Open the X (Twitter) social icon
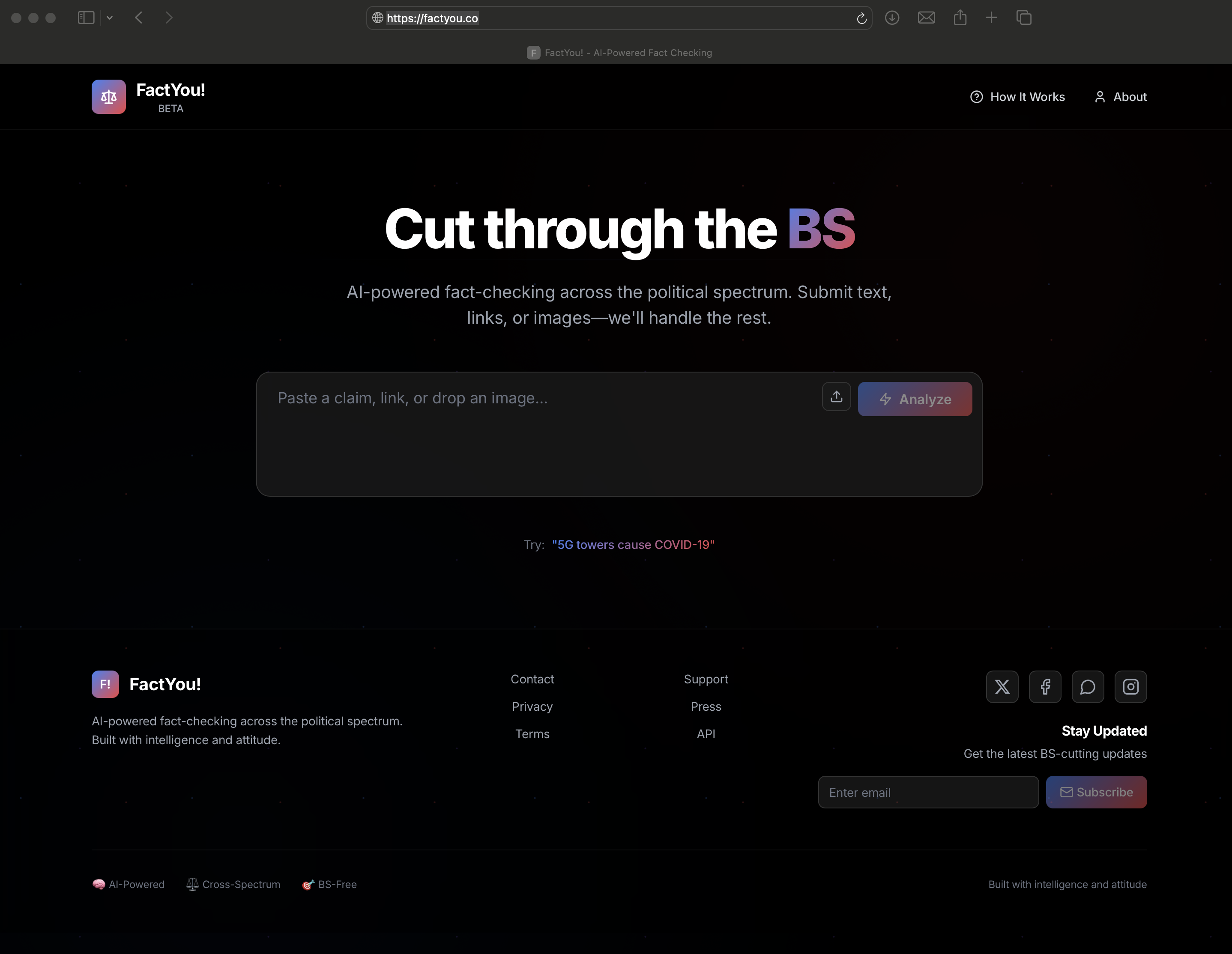This screenshot has width=1232, height=954. click(1002, 687)
